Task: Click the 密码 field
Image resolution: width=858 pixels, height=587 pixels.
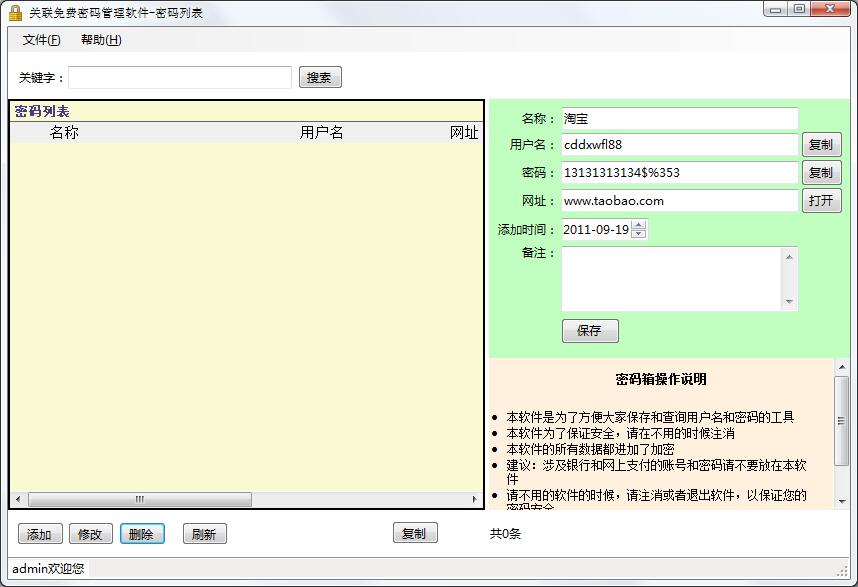Action: click(x=680, y=172)
